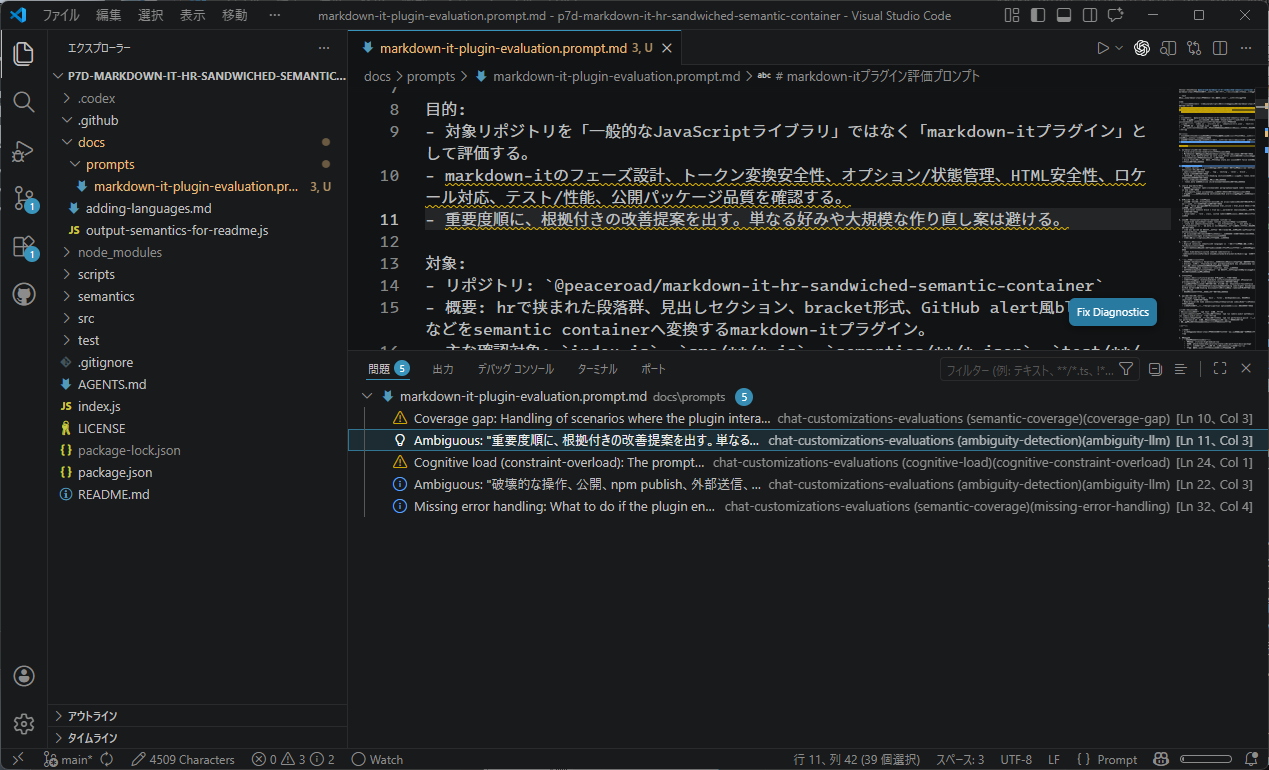Click the スペース: 3 indentation setting

point(960,760)
